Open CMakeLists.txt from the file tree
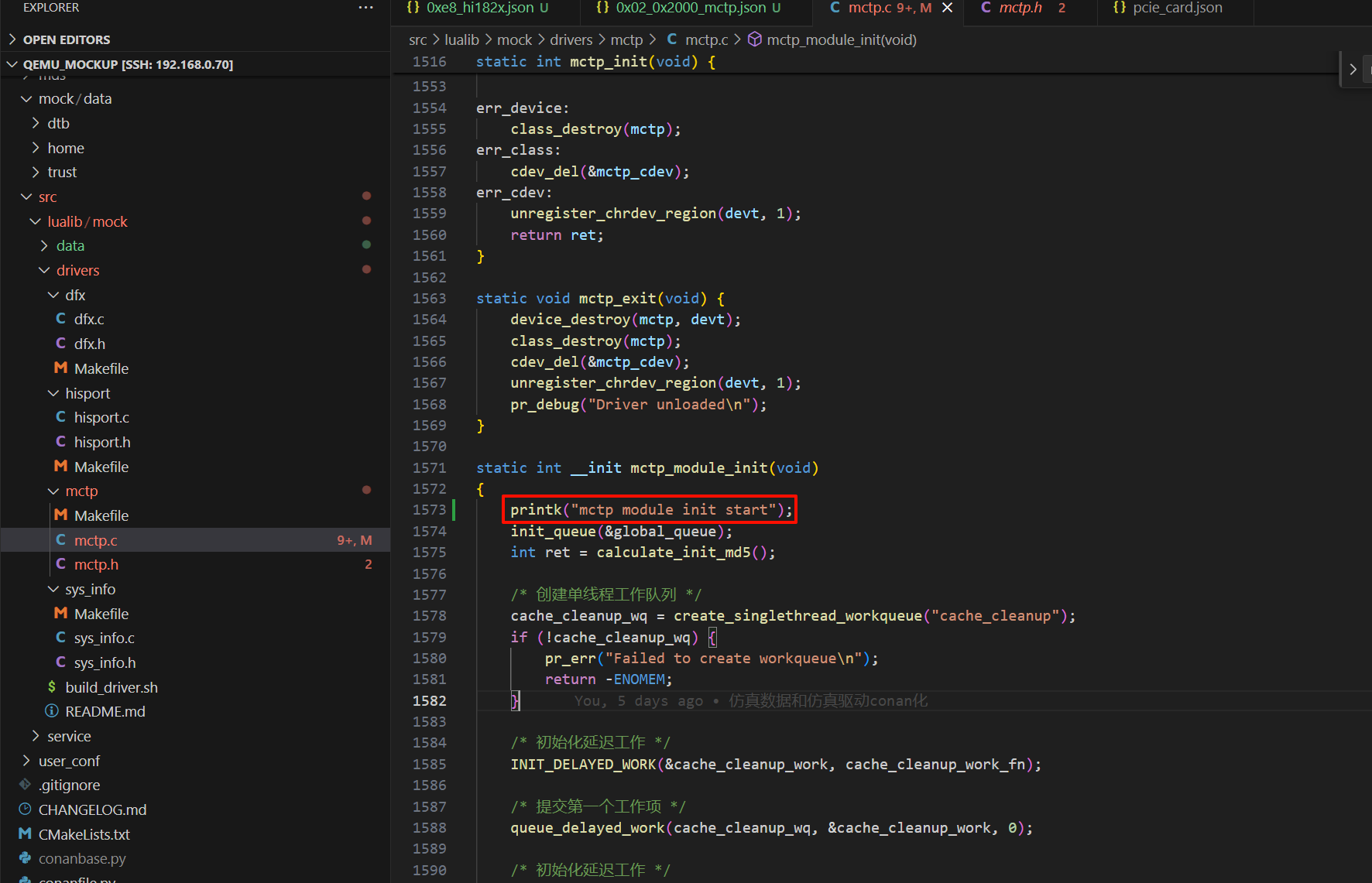This screenshot has height=883, width=1372. click(84, 834)
